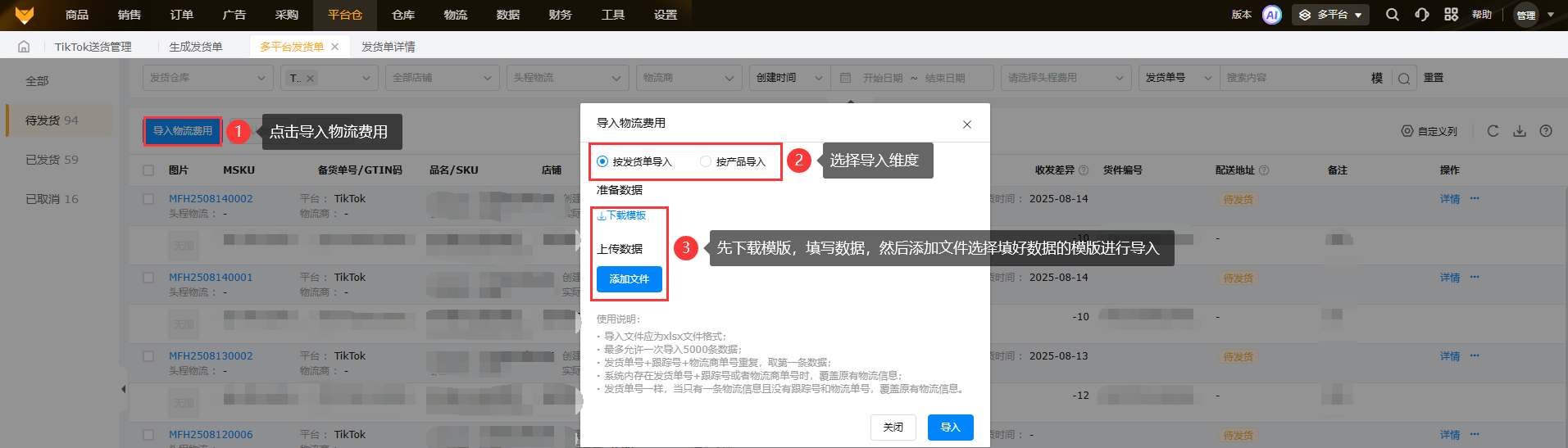Viewport: 1568px width, 448px height.
Task: Open the MFH2508140002 shipment link
Action: point(211,199)
